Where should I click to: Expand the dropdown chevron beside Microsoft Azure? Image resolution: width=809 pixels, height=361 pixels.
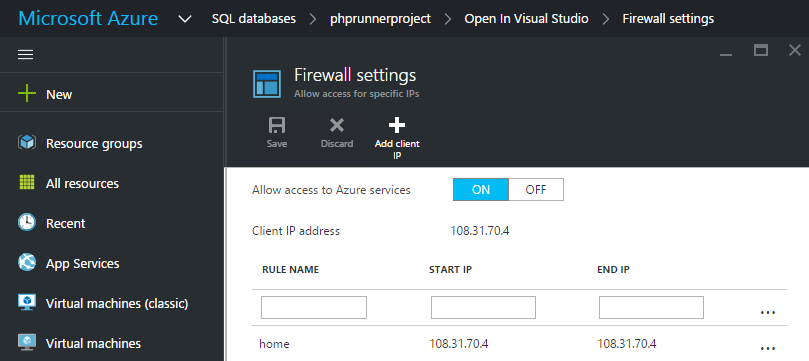tap(185, 19)
